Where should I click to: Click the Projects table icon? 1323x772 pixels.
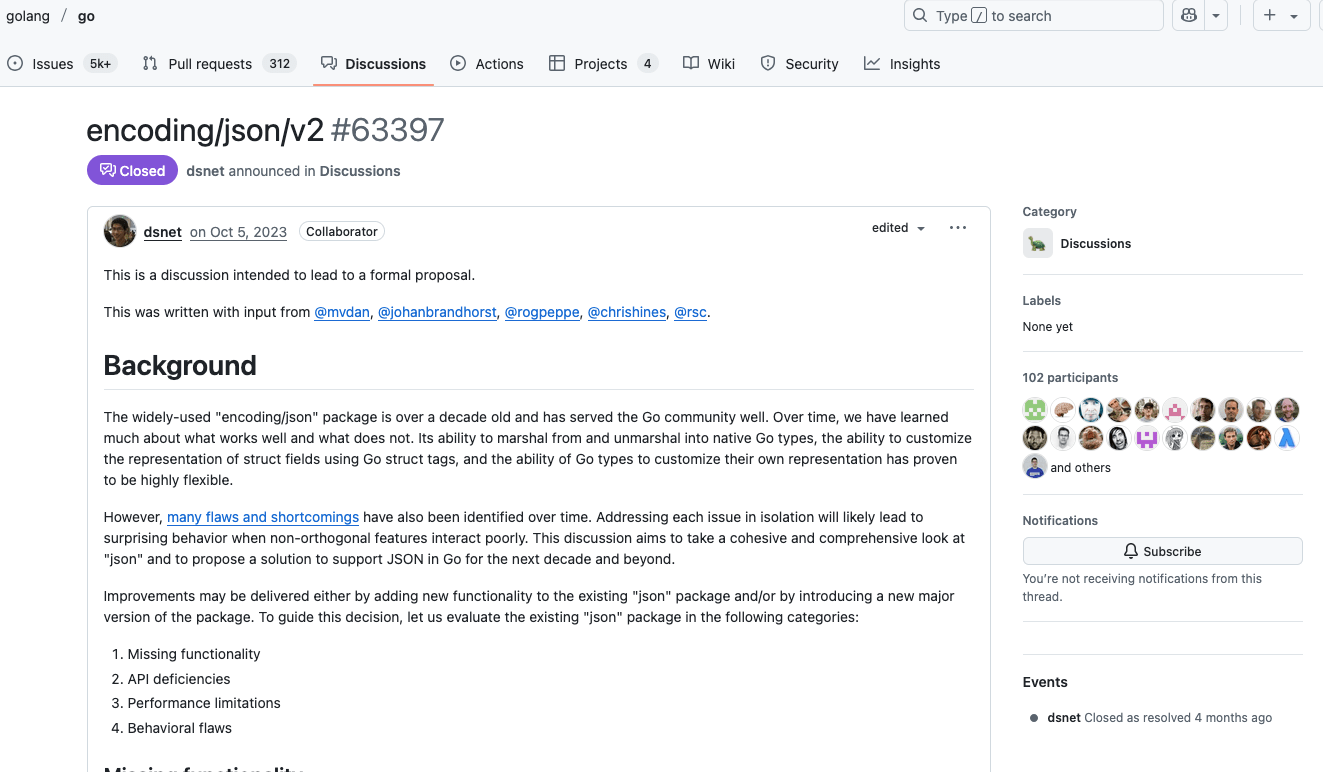557,63
